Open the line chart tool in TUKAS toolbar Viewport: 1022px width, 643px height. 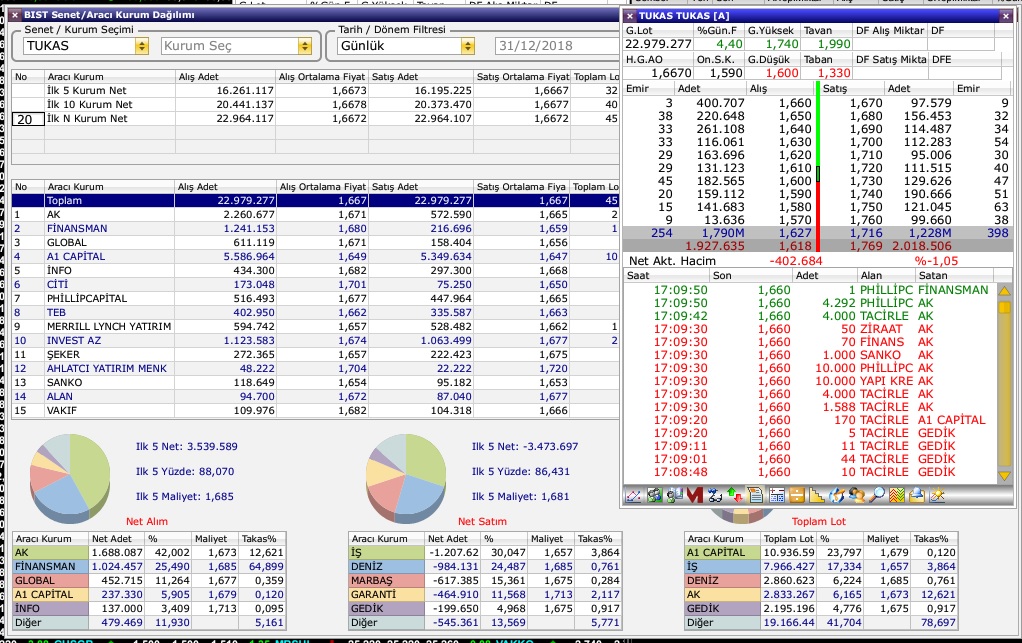point(633,495)
